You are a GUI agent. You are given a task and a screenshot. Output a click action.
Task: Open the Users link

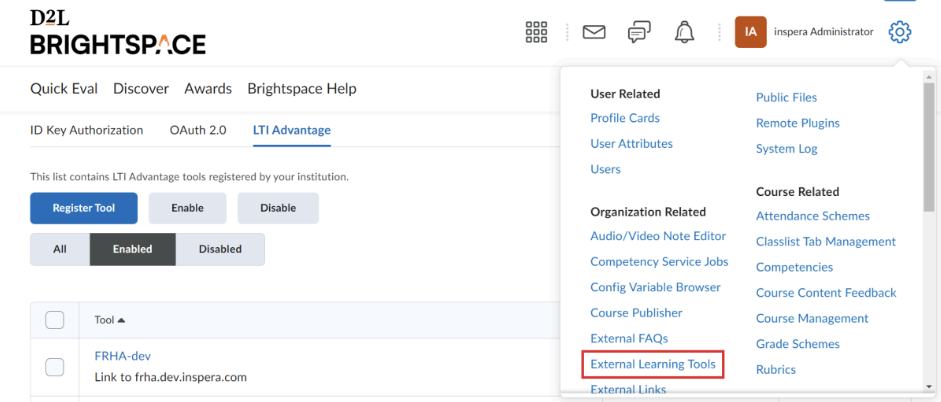(x=606, y=169)
